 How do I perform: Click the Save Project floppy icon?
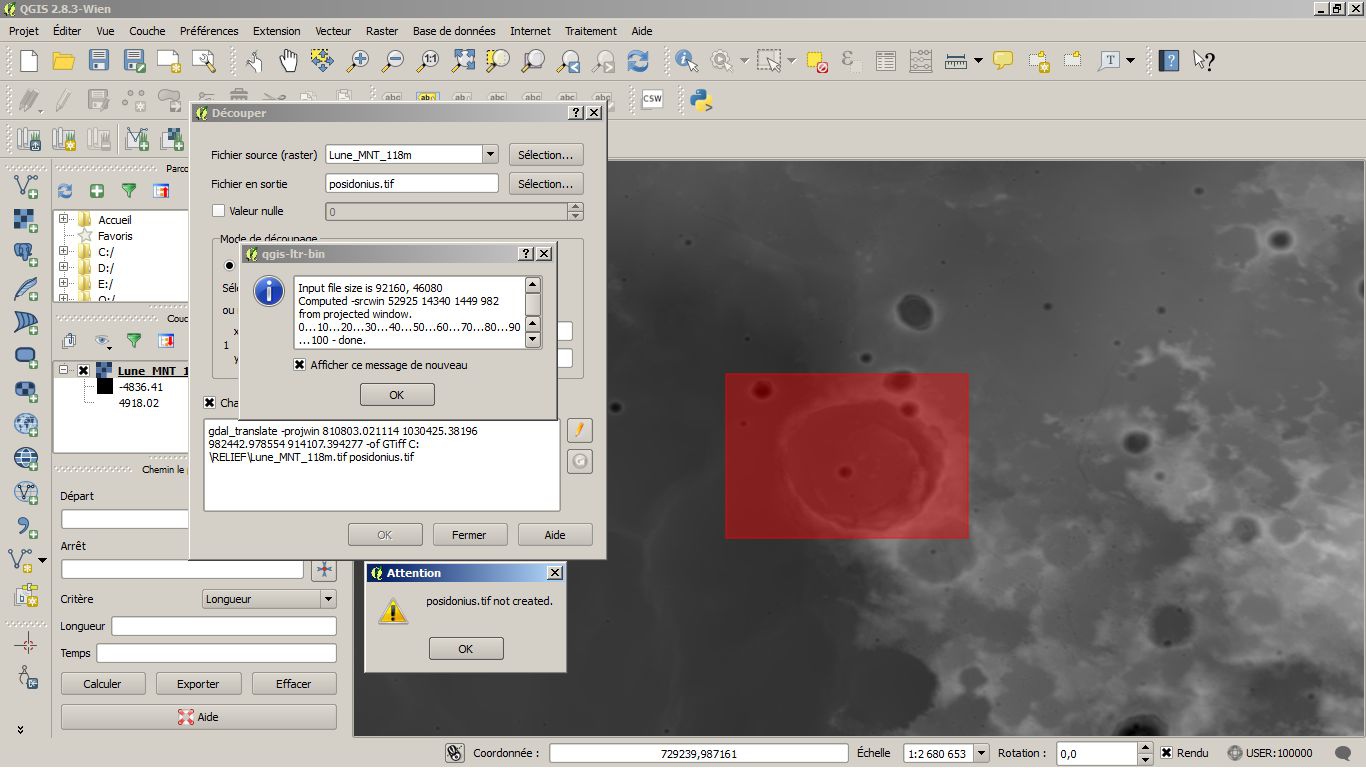coord(99,61)
